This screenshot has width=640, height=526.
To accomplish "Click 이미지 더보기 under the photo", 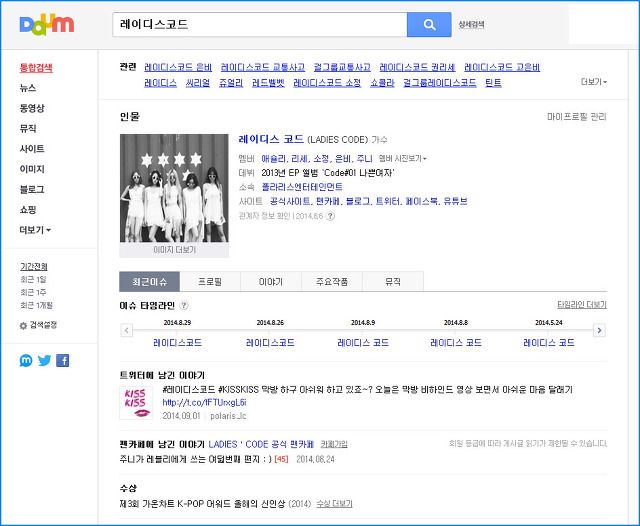I will [174, 250].
